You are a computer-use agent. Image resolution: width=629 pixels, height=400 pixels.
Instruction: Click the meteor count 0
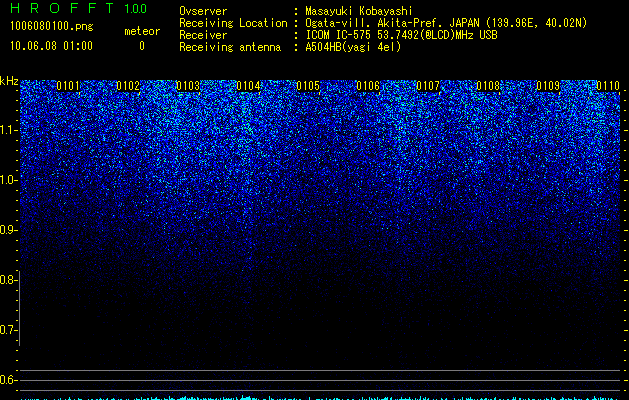pyautogui.click(x=142, y=46)
